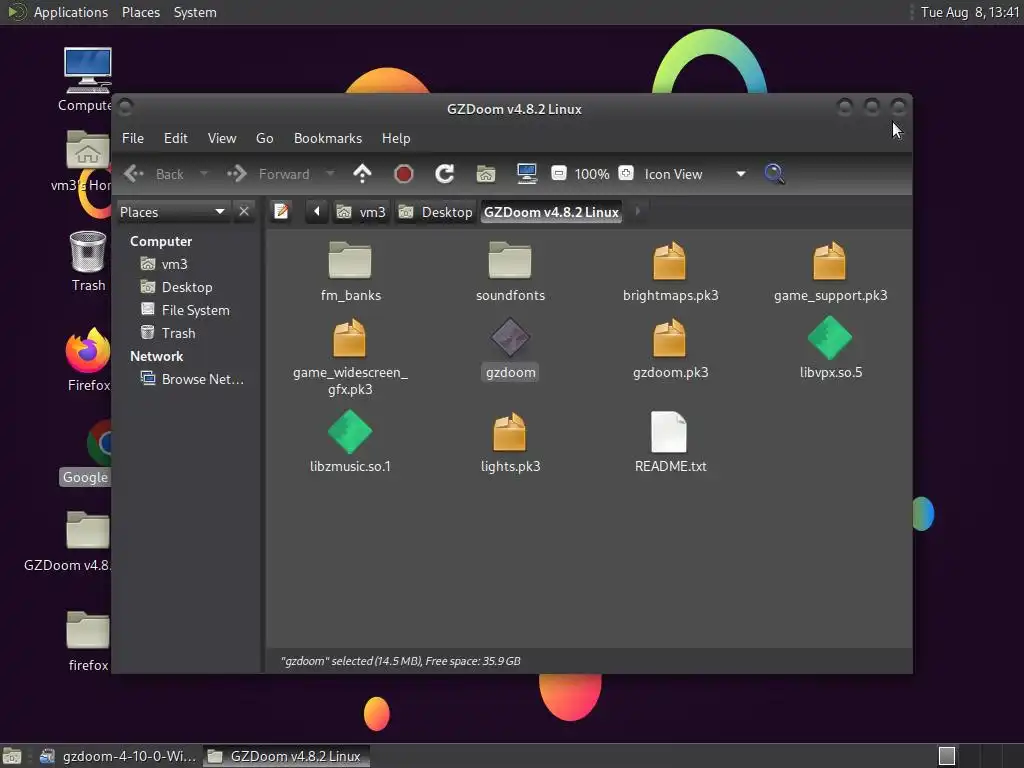Open File System in sidebar
The width and height of the screenshot is (1024, 768).
click(x=186, y=310)
